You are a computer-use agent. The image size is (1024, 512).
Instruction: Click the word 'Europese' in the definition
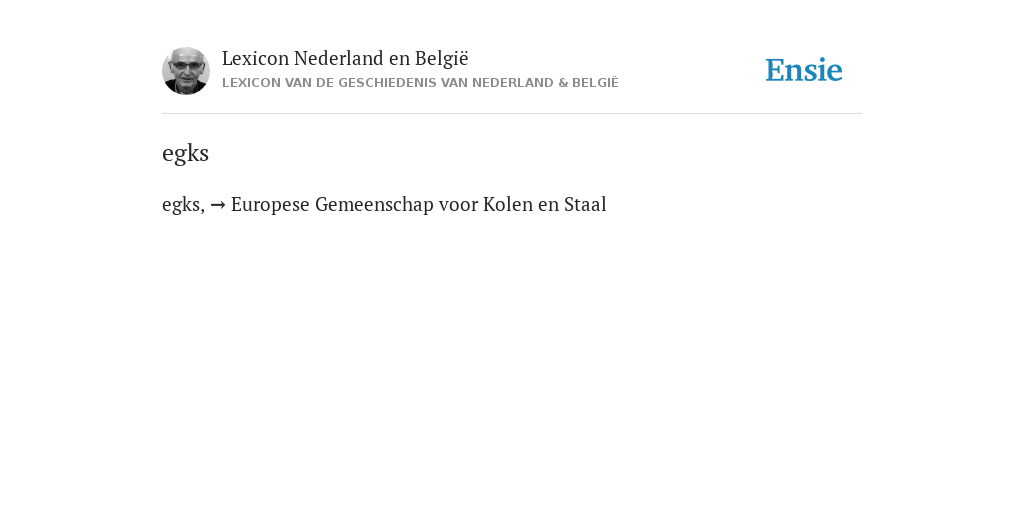click(270, 205)
